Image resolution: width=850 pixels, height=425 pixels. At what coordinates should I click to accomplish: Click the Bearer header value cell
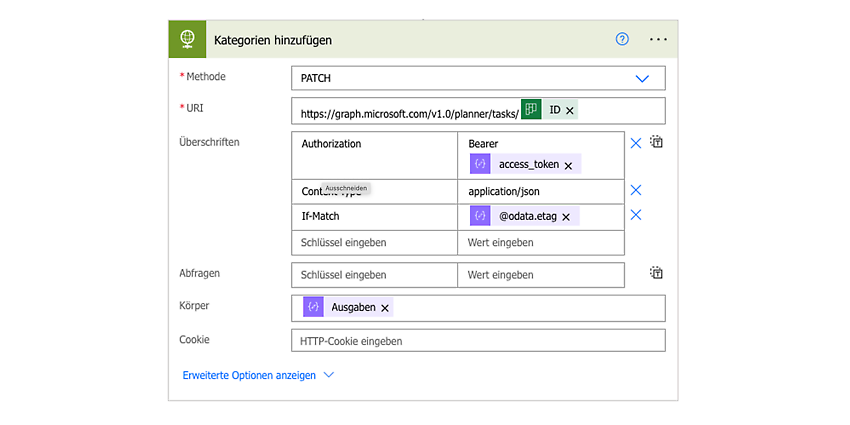coord(541,156)
